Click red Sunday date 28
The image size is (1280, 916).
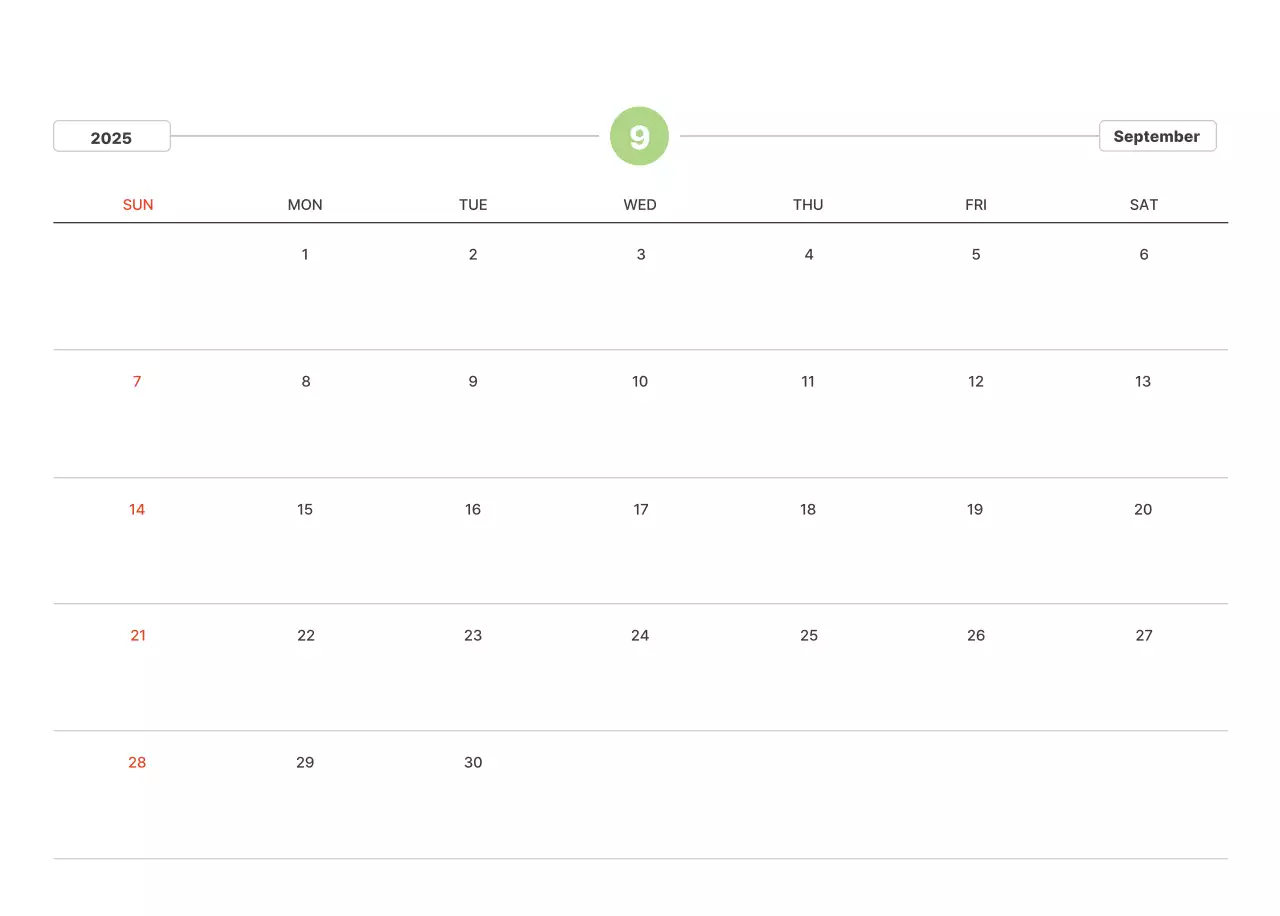137,763
